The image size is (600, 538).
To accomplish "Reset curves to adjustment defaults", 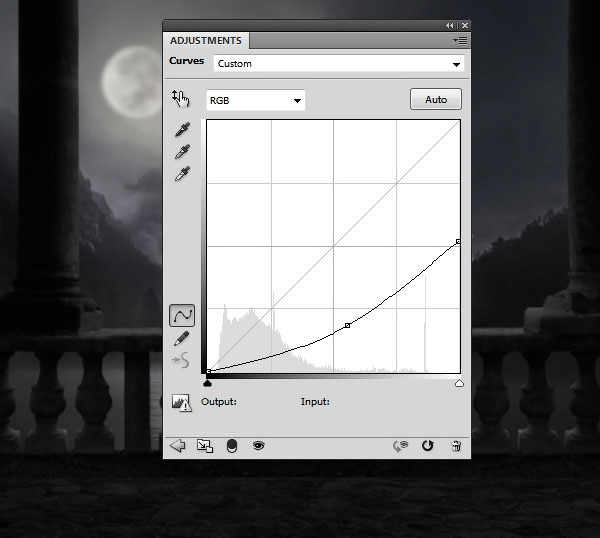I will click(427, 446).
